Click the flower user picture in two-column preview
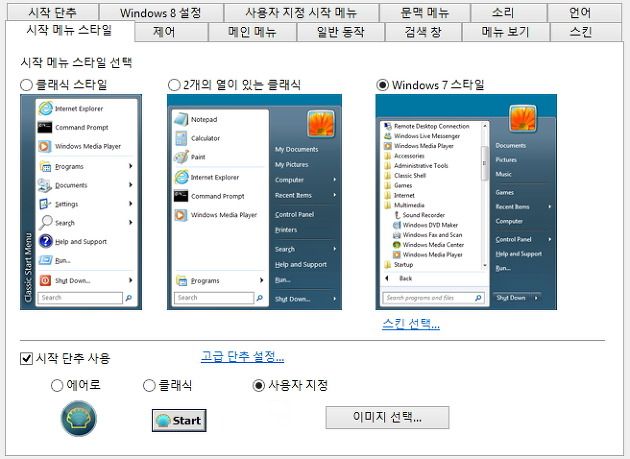Viewport: 630px width, 459px height. click(321, 124)
